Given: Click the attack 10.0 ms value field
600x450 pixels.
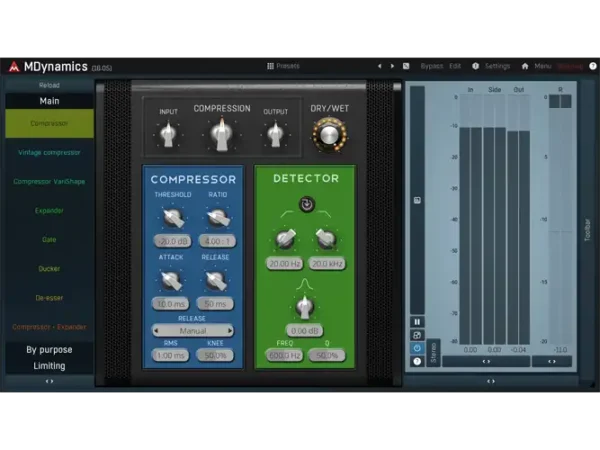Looking at the screenshot, I should click(x=171, y=304).
